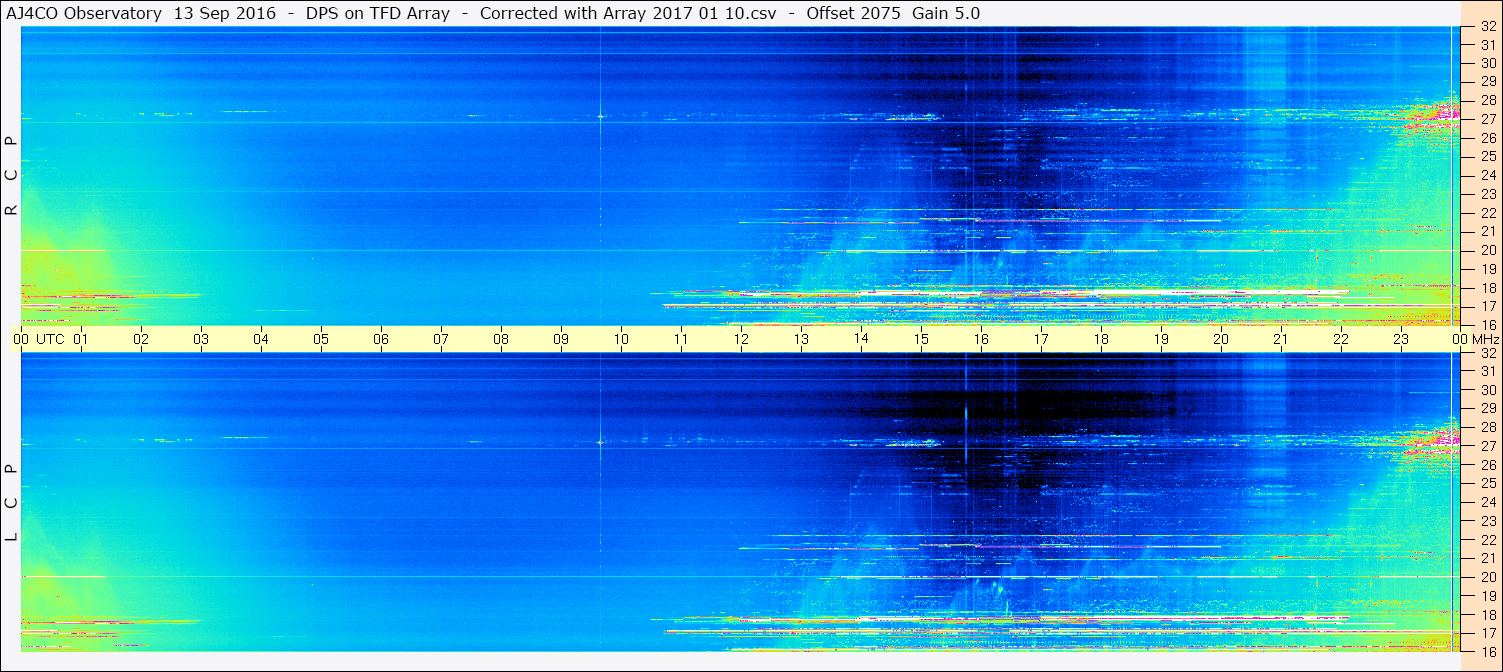Click the 16 MHz tick in LCP panel
The width and height of the screenshot is (1503, 672).
1488,650
